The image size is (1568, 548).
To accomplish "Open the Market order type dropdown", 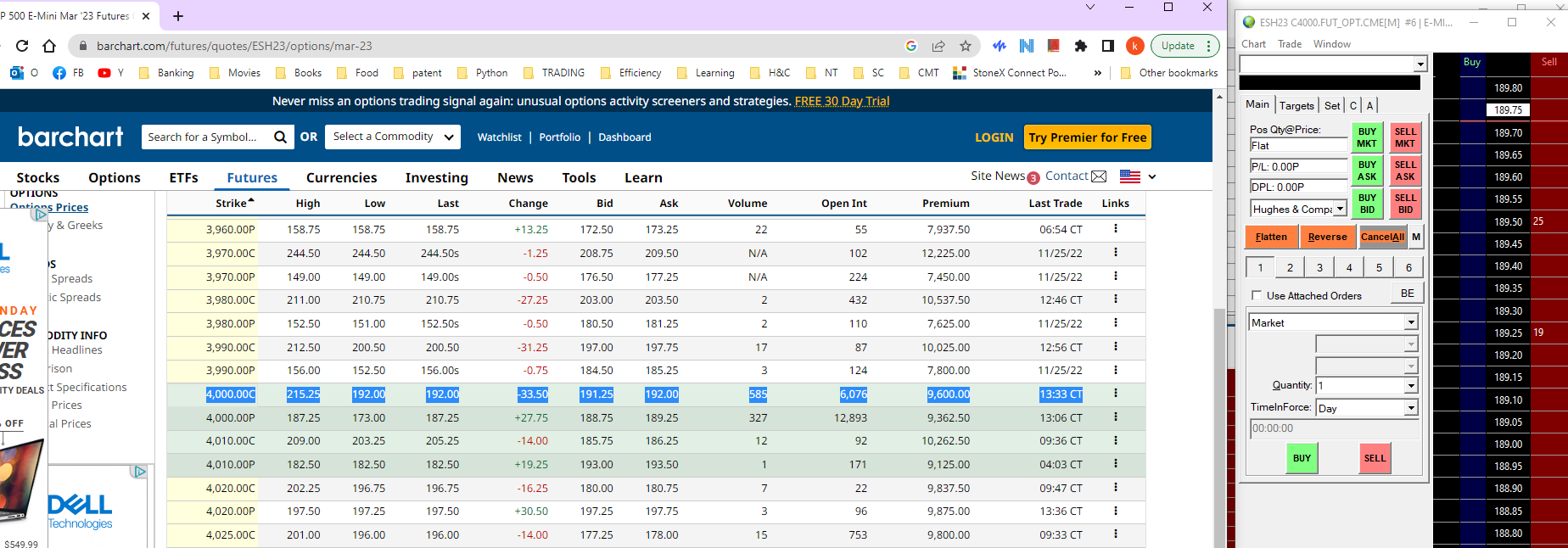I will click(x=1410, y=322).
